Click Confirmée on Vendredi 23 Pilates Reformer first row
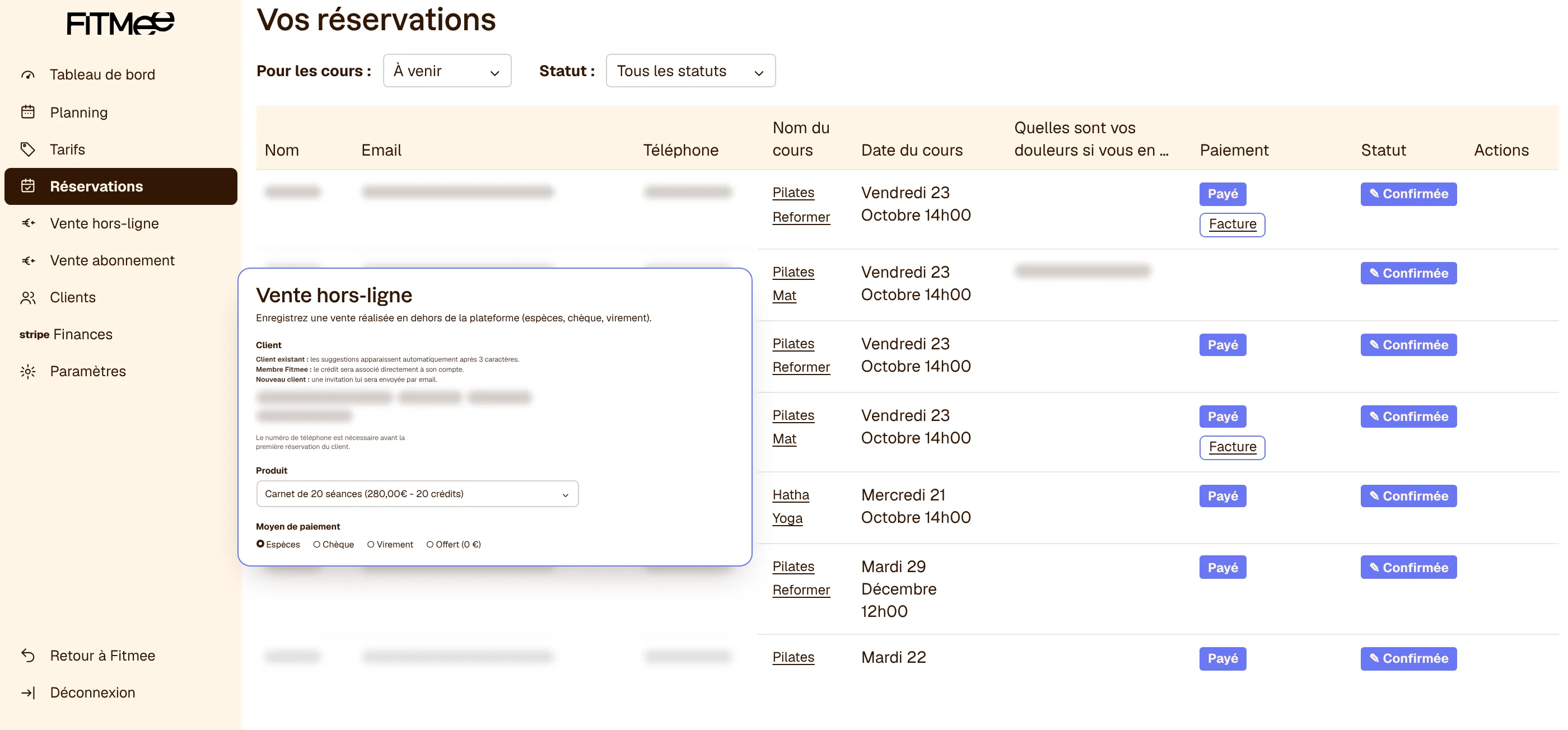The width and height of the screenshot is (1568, 730). (x=1408, y=194)
